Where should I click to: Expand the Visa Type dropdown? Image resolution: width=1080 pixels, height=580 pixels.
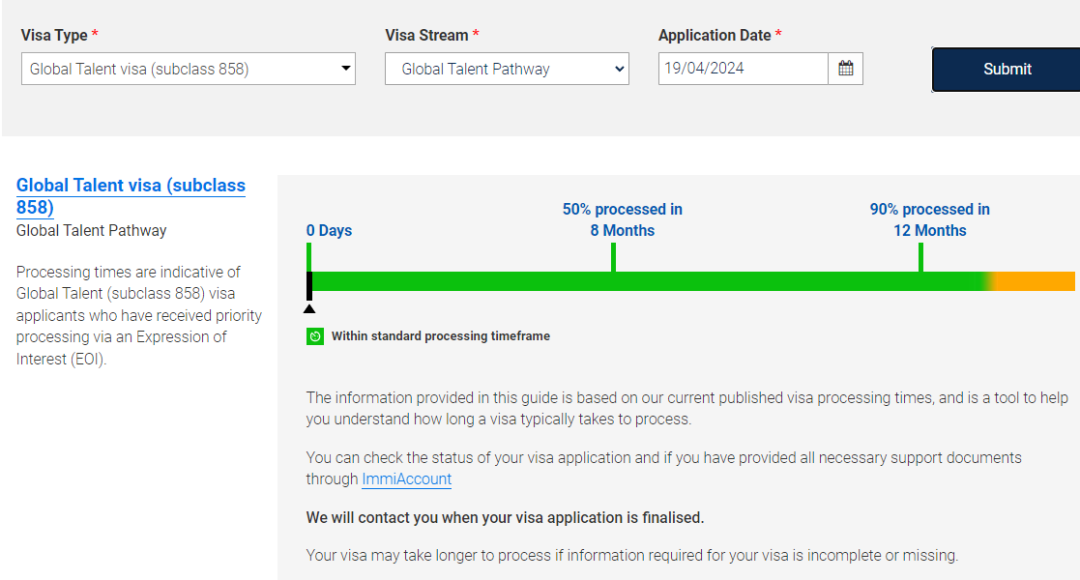[188, 69]
